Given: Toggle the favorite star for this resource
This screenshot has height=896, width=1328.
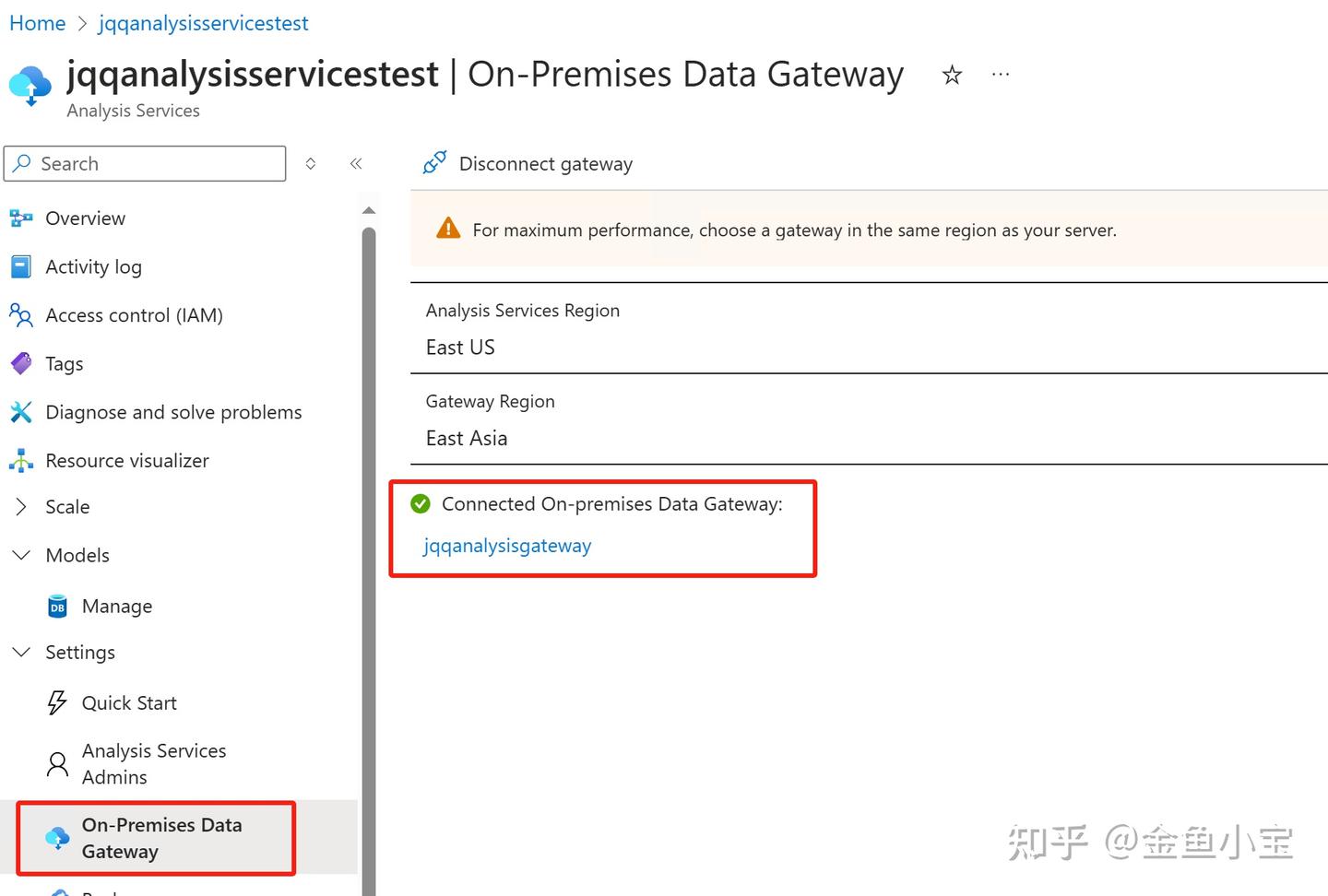Looking at the screenshot, I should [951, 75].
